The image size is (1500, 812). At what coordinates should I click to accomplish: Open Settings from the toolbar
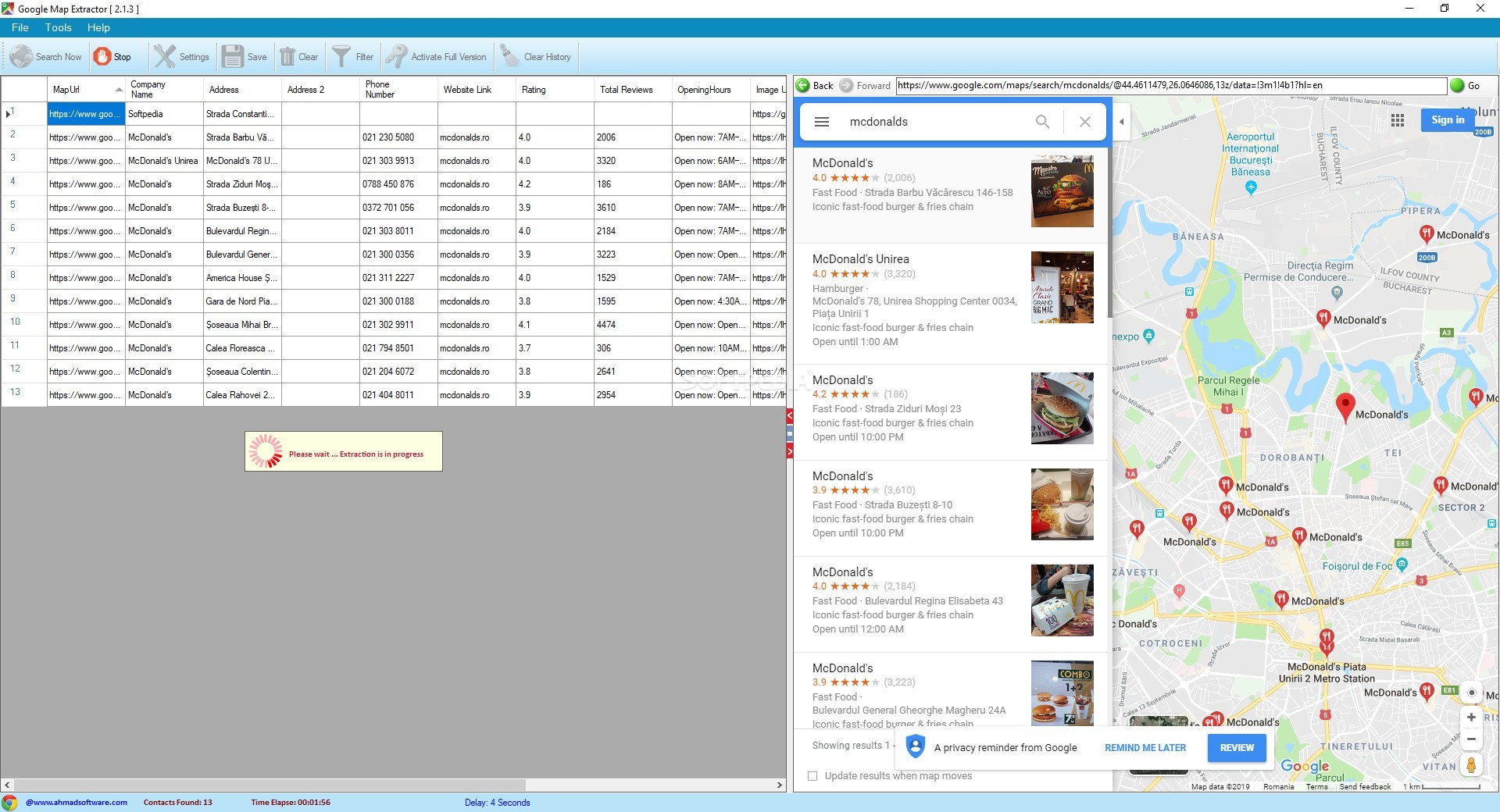(181, 57)
